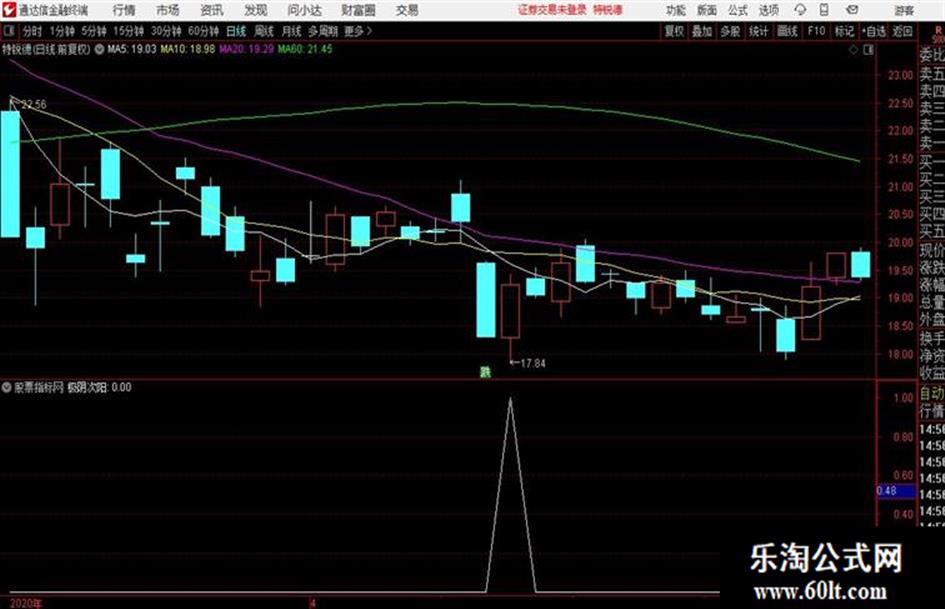Open the mail envelope icon
The height and width of the screenshot is (609, 945).
tap(852, 10)
